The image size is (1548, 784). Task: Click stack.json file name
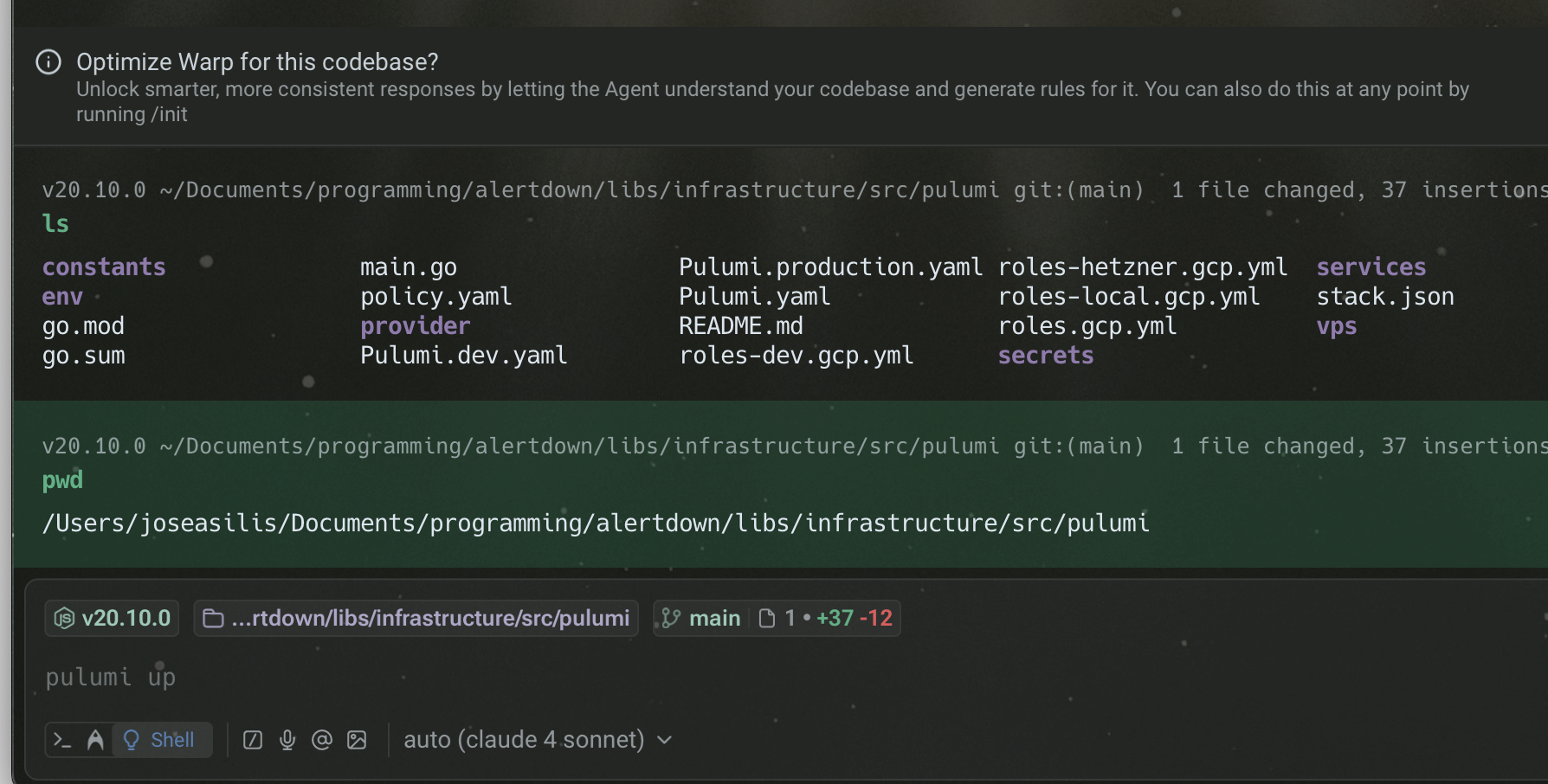(1385, 297)
